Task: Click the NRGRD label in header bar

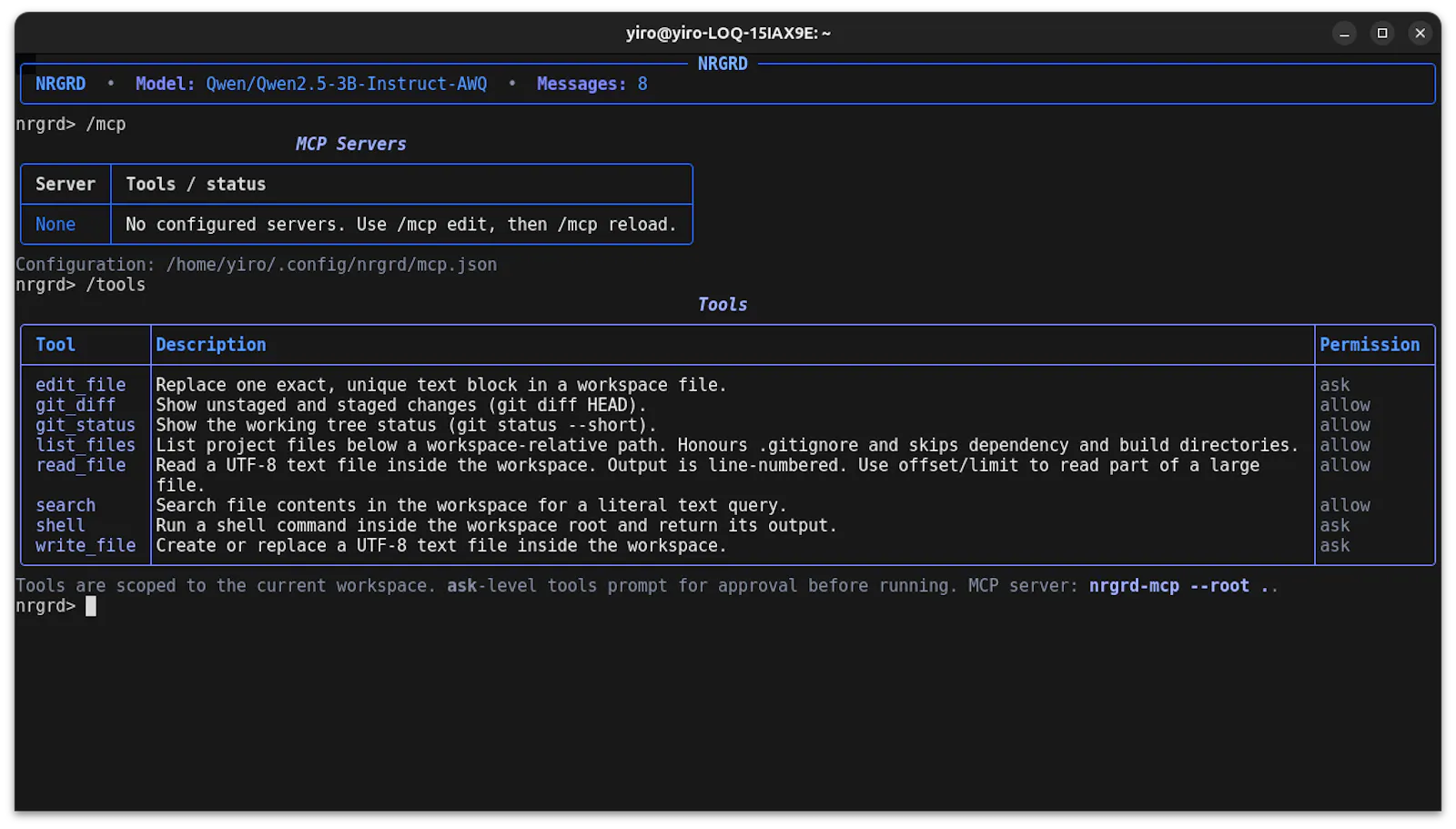Action: 61,84
